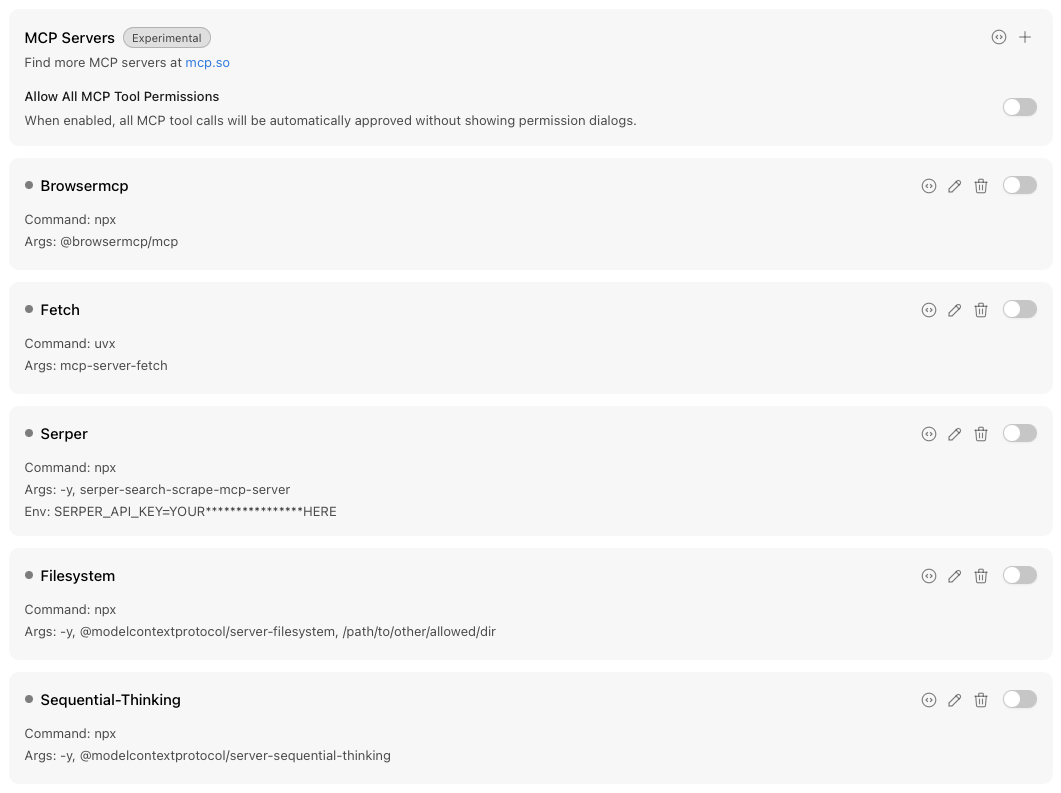Image resolution: width=1061 pixels, height=793 pixels.
Task: Open JSON view for Browsermcp server
Action: 929,185
